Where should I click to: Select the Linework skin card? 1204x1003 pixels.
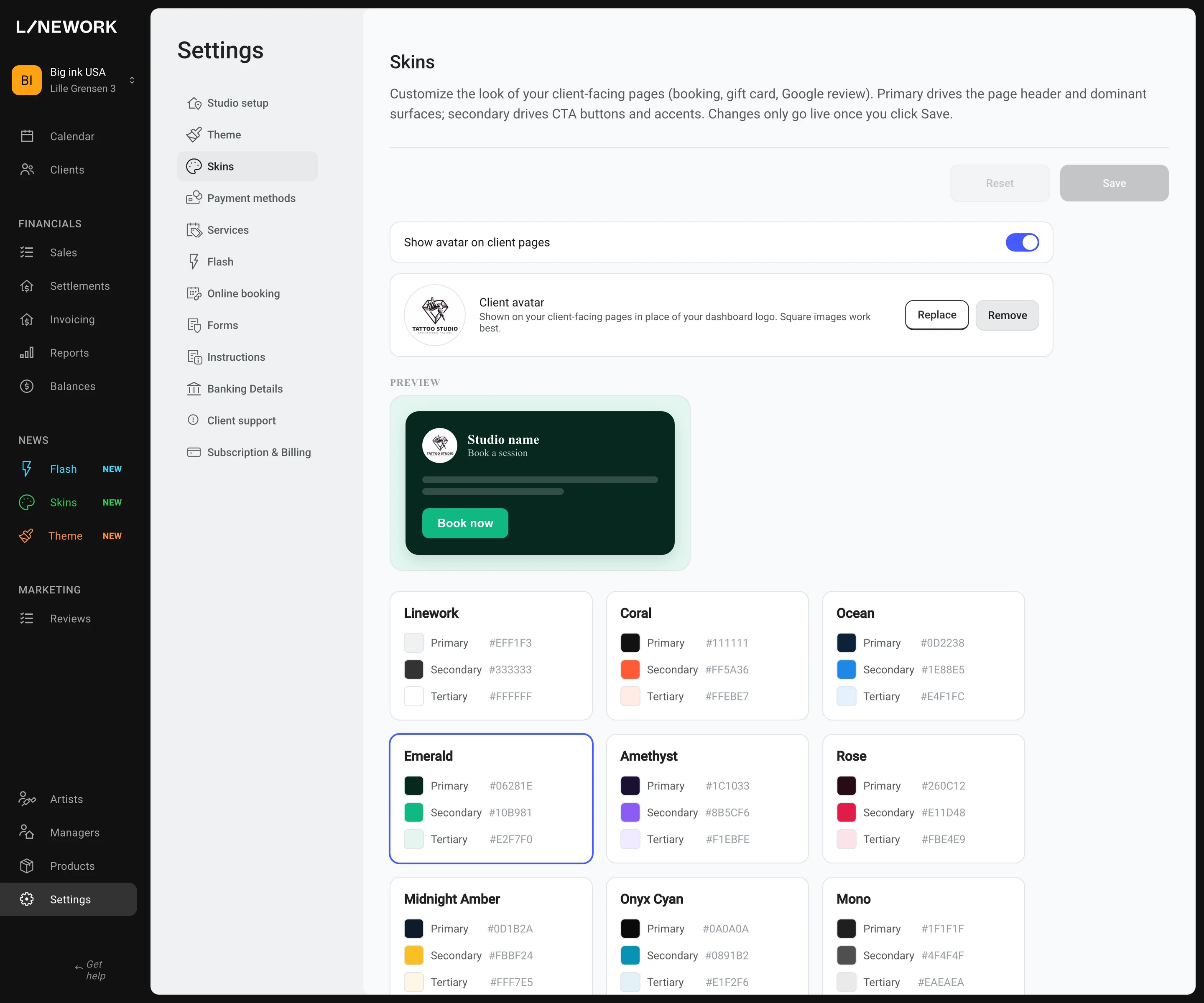point(491,656)
